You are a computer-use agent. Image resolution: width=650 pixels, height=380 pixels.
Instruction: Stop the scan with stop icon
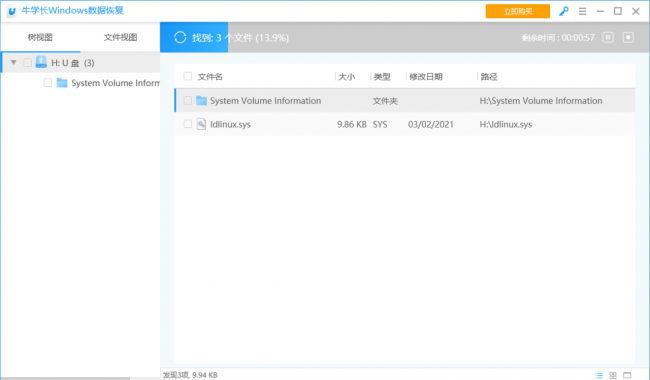(x=628, y=38)
